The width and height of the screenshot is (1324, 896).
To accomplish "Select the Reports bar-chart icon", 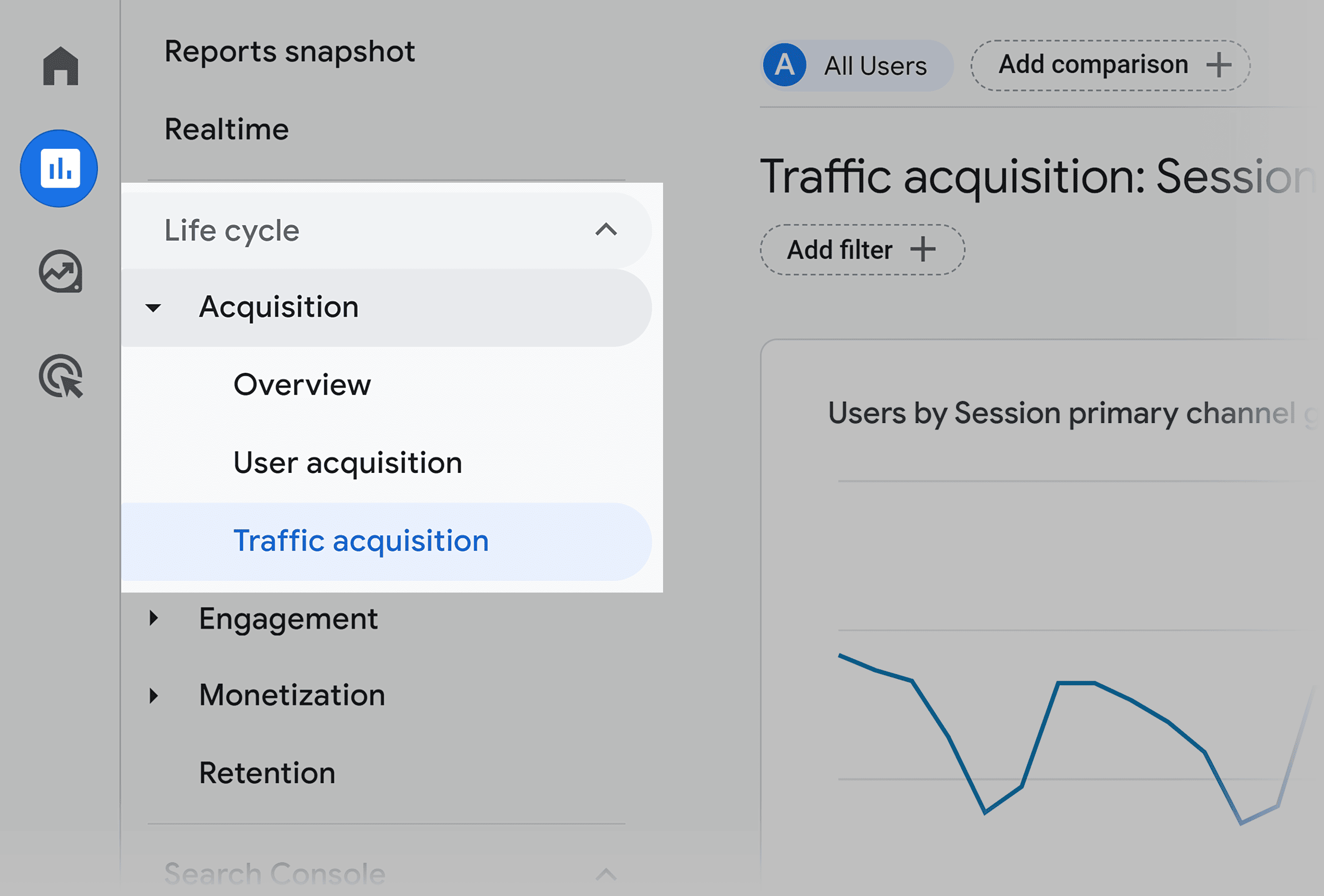I will (x=59, y=168).
